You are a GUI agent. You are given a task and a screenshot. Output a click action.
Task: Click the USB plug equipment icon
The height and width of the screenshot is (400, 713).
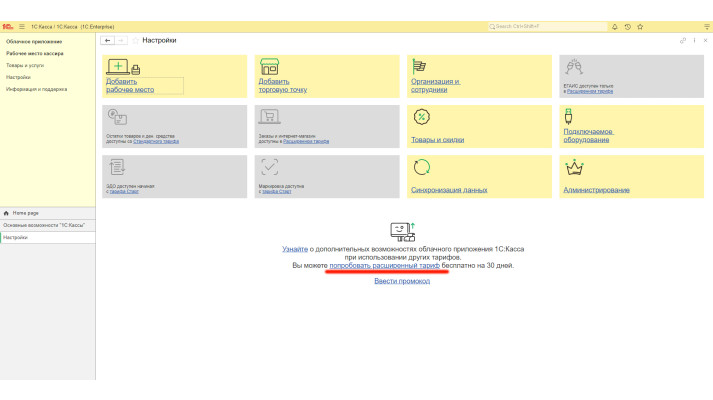point(568,116)
